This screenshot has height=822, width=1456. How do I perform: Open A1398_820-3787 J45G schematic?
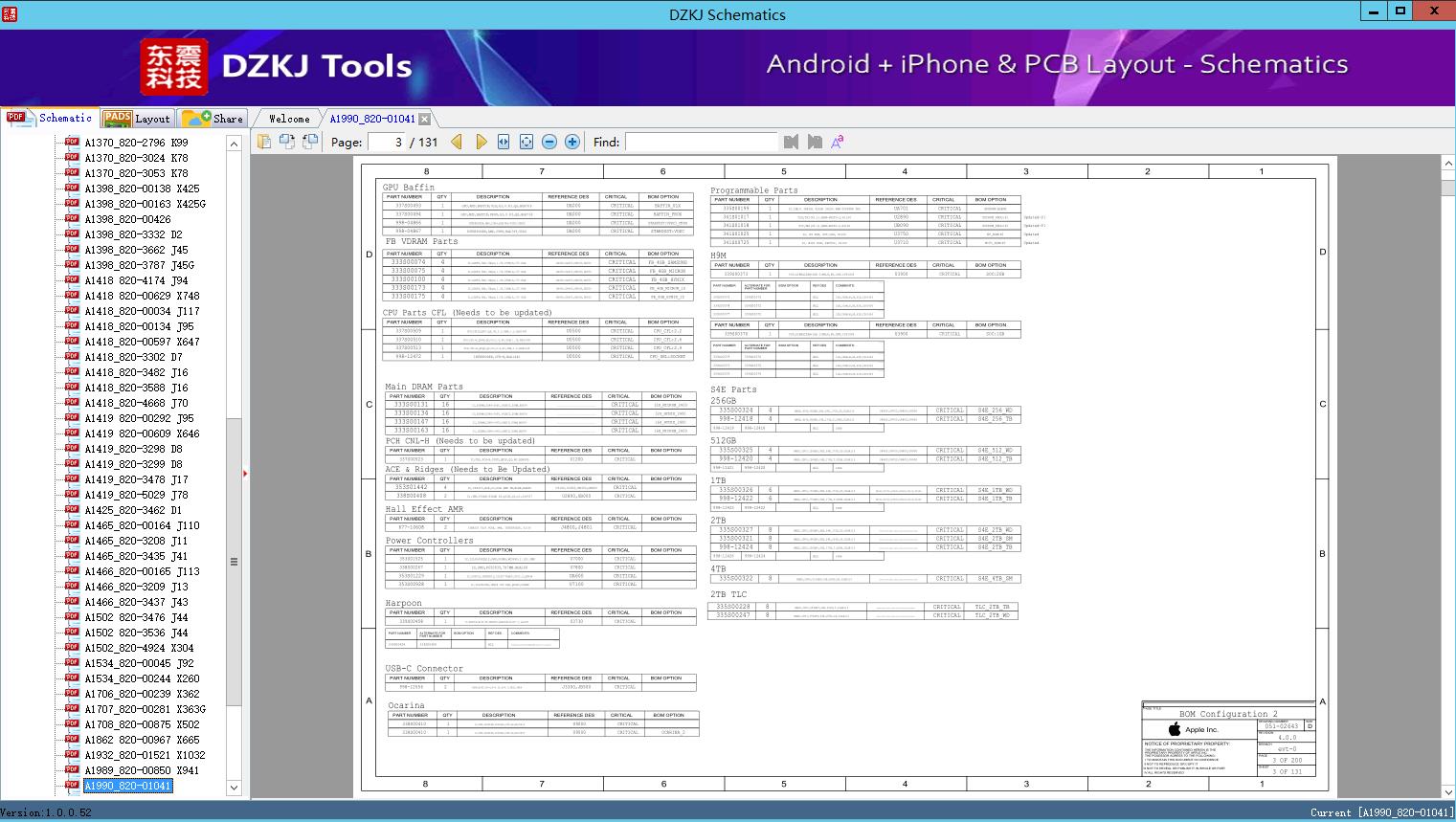pyautogui.click(x=139, y=265)
